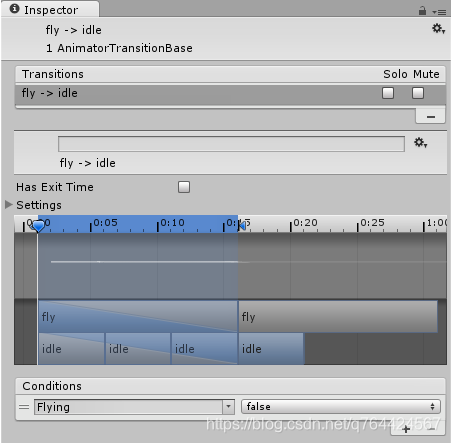451x443 pixels.
Task: Click the 0:05 mark on the timeline ruler
Action: click(x=105, y=222)
